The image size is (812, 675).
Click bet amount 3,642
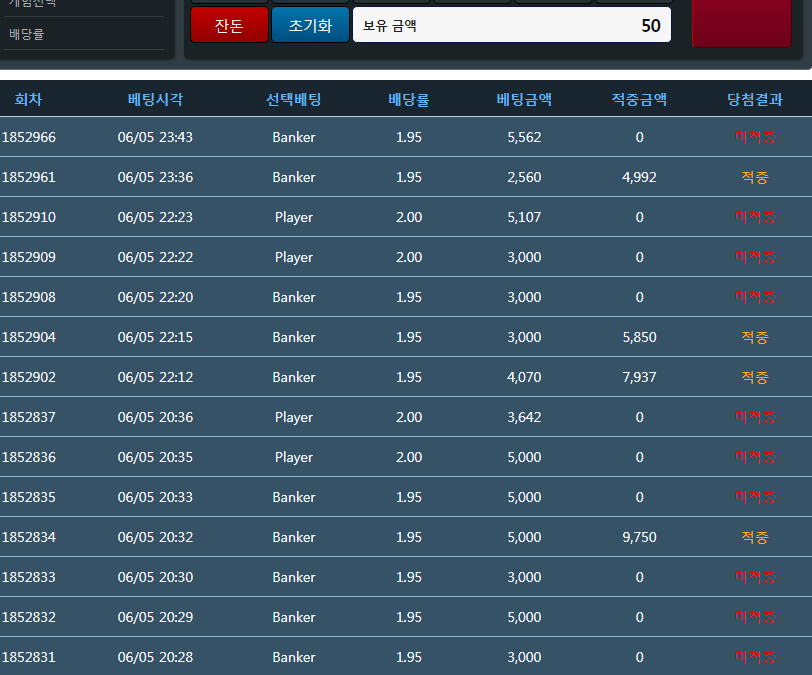point(524,417)
